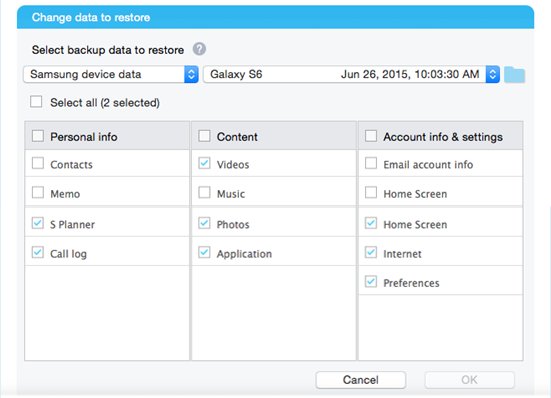This screenshot has height=398, width=551.
Task: Check the Content group checkbox
Action: click(204, 136)
